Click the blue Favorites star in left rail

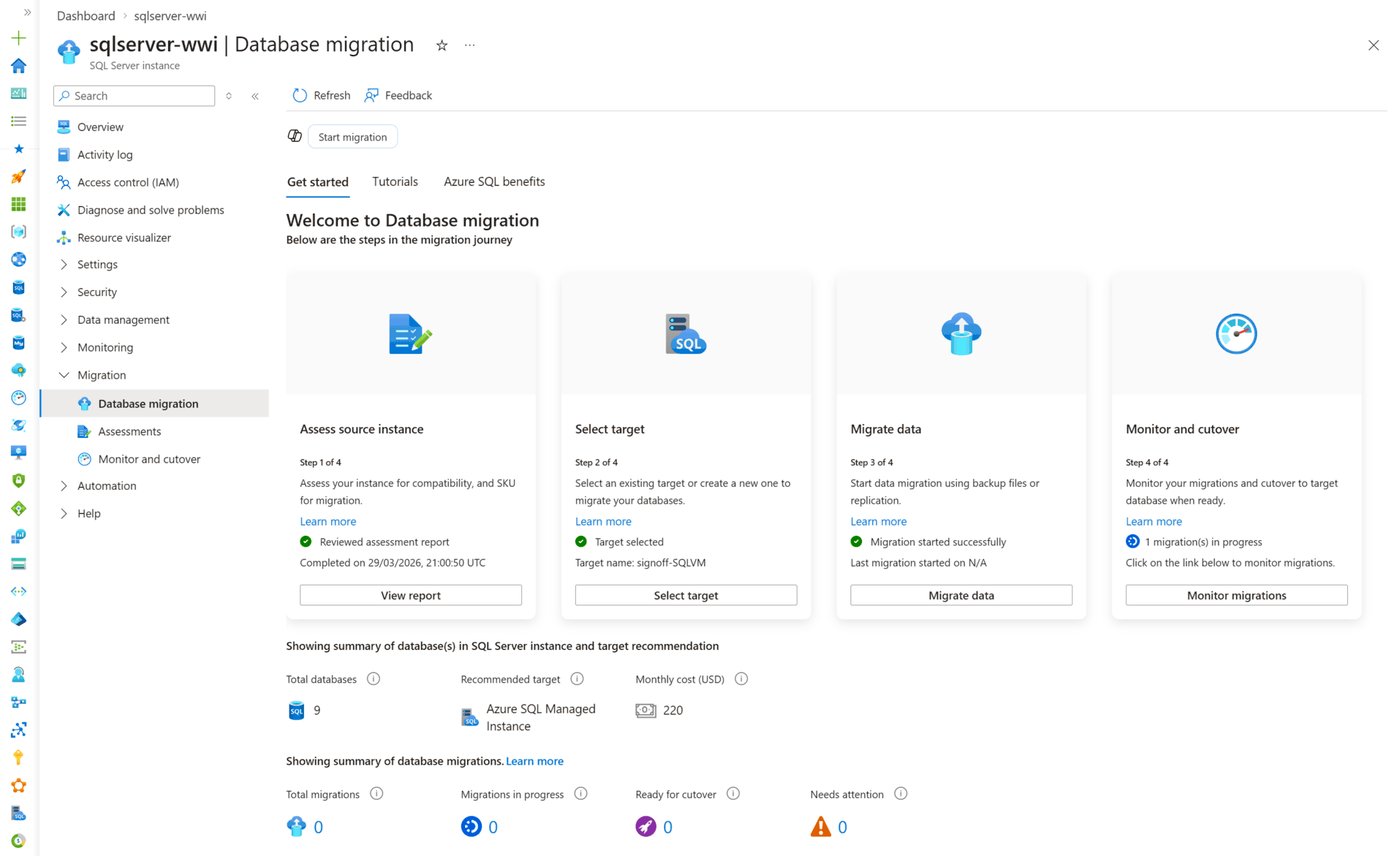click(18, 149)
